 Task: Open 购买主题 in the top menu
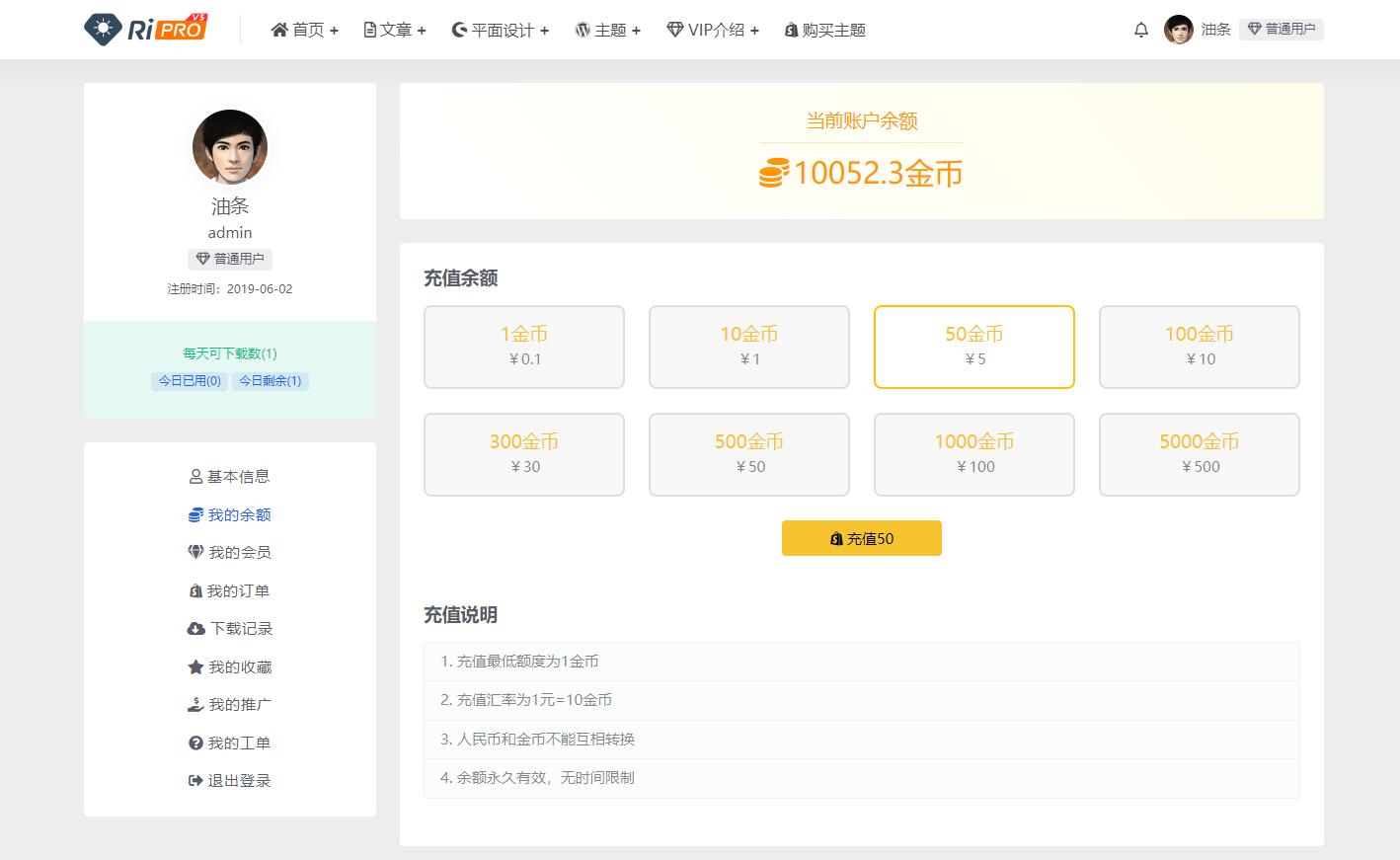pos(824,30)
